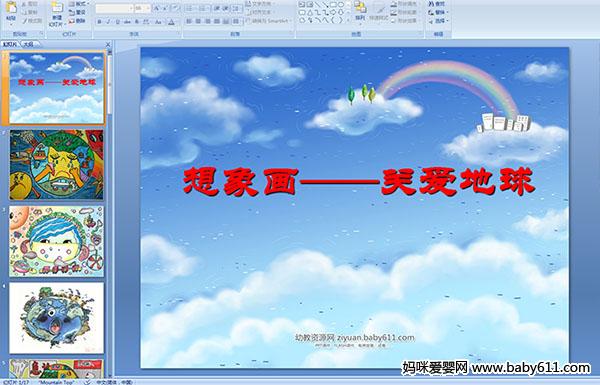Screen dimensions: 600x385
Task: Select the oval shape in shapes gallery
Action: coord(341,5)
